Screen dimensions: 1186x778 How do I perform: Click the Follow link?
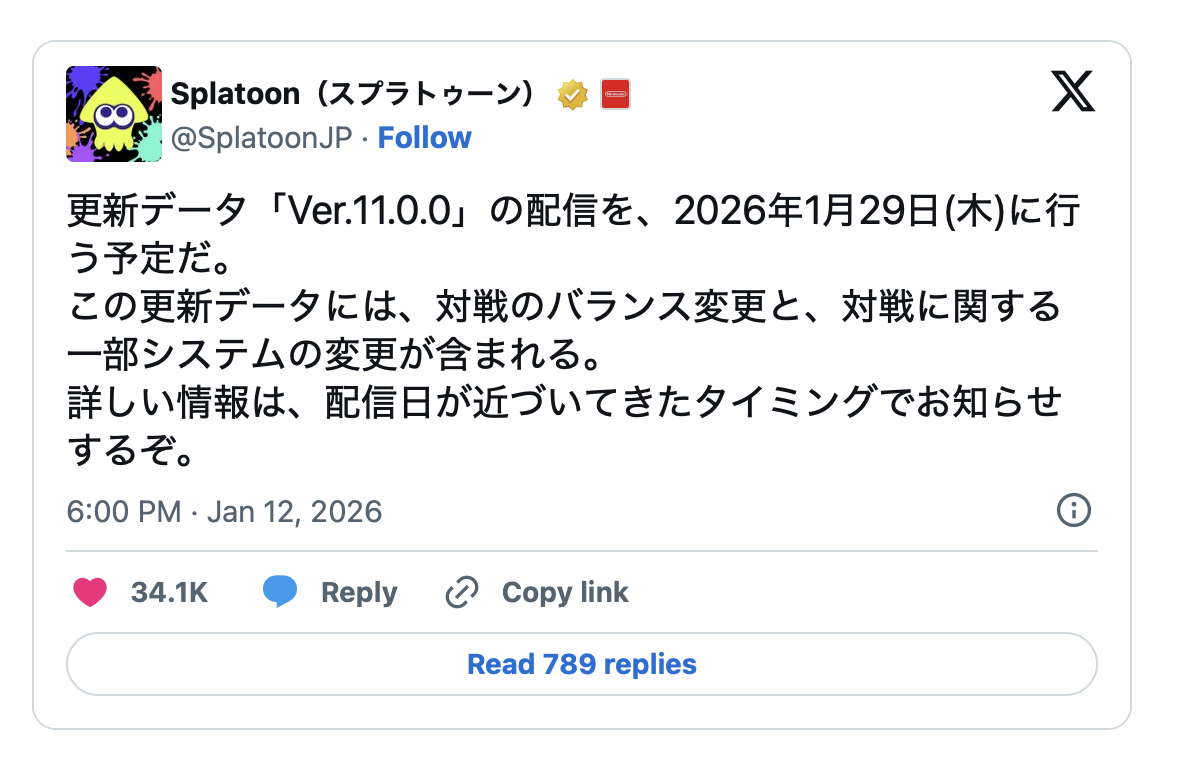(x=425, y=137)
